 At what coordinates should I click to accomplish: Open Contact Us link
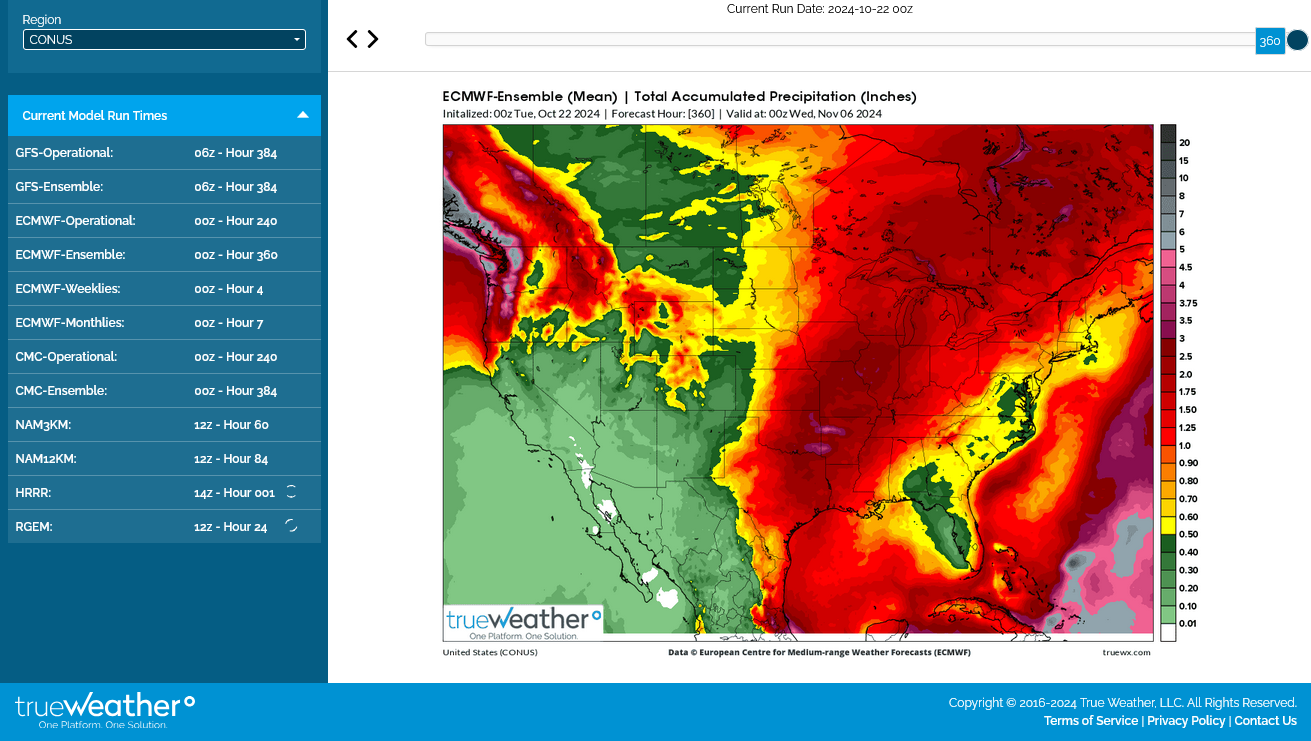1265,721
